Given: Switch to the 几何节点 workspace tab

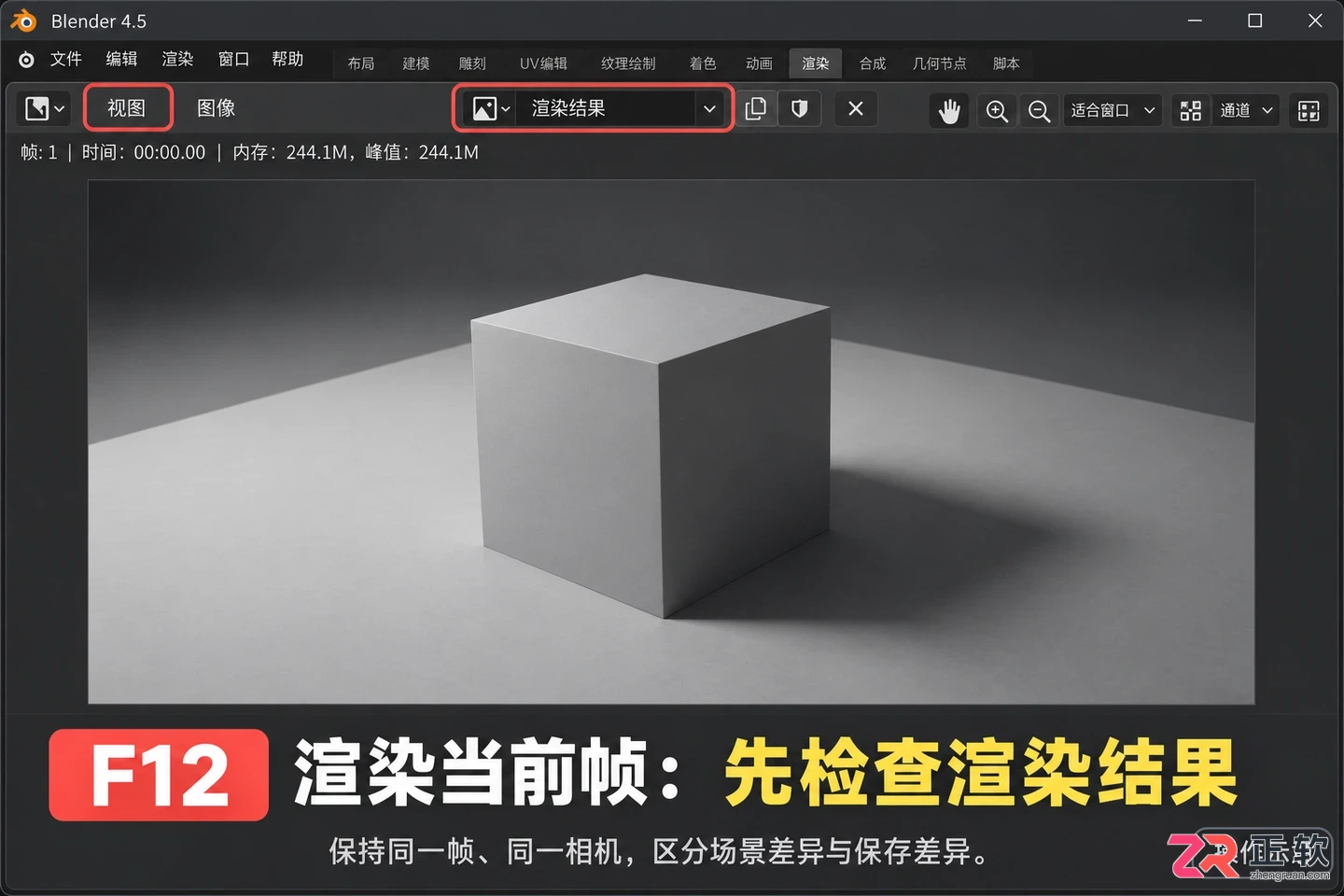Looking at the screenshot, I should [939, 63].
